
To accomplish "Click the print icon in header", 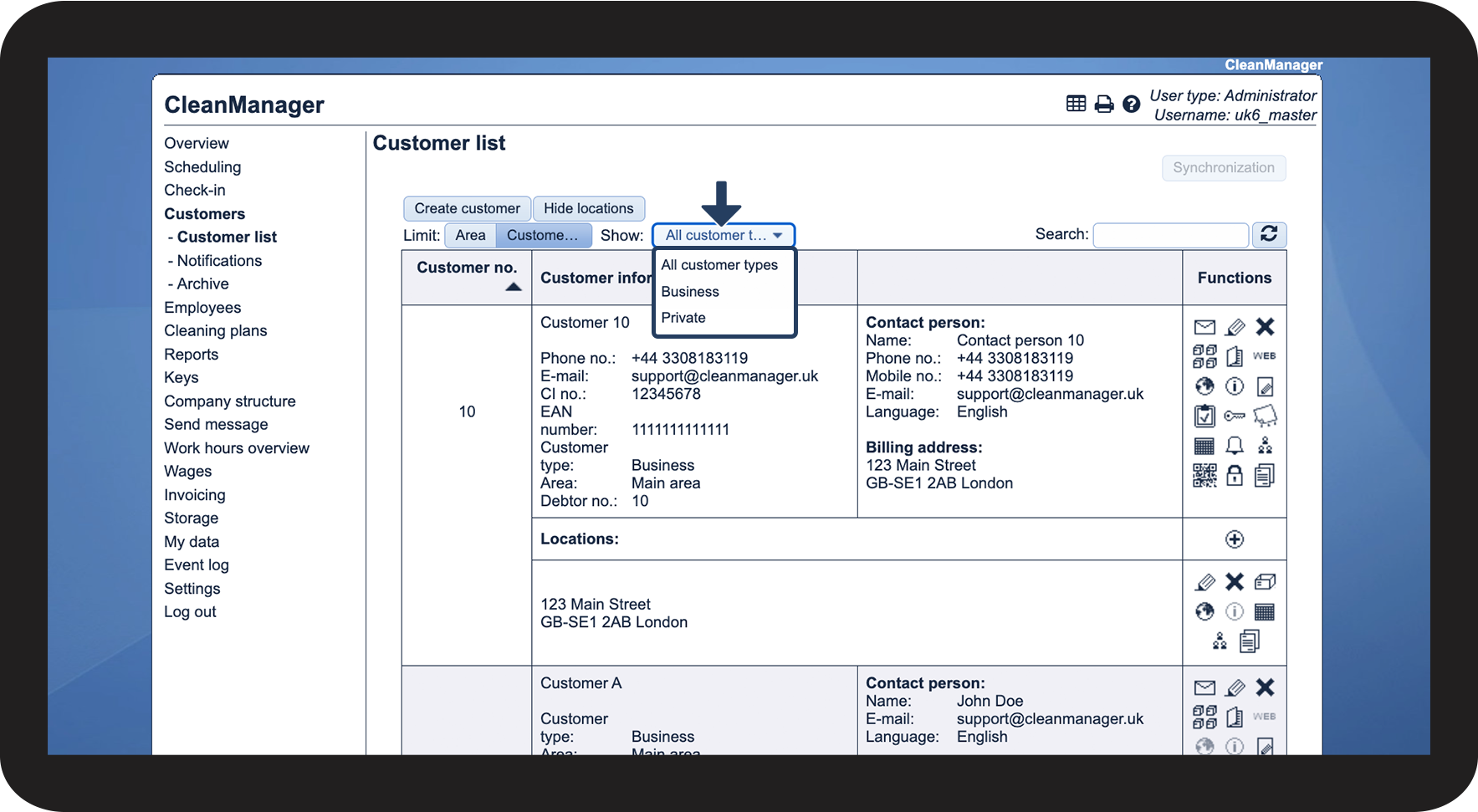I will [x=1104, y=104].
